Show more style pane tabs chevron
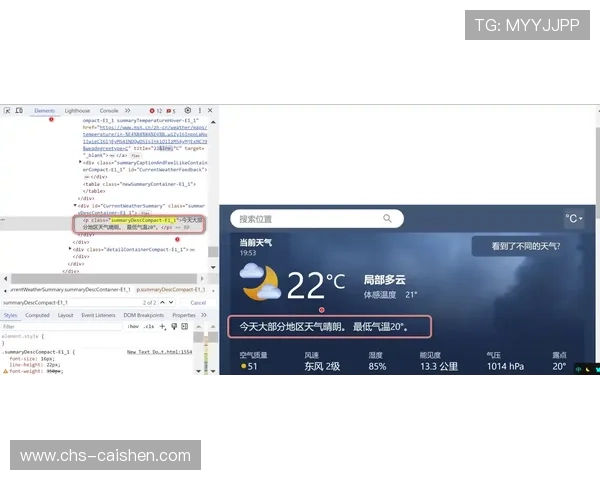 click(x=204, y=315)
